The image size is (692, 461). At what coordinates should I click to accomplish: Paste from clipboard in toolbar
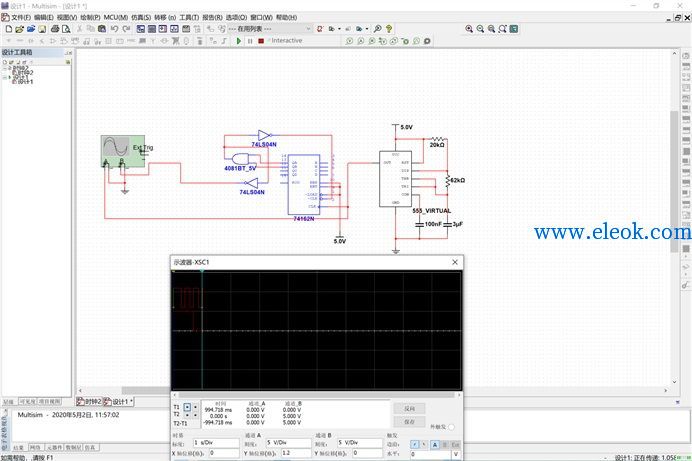tap(102, 29)
